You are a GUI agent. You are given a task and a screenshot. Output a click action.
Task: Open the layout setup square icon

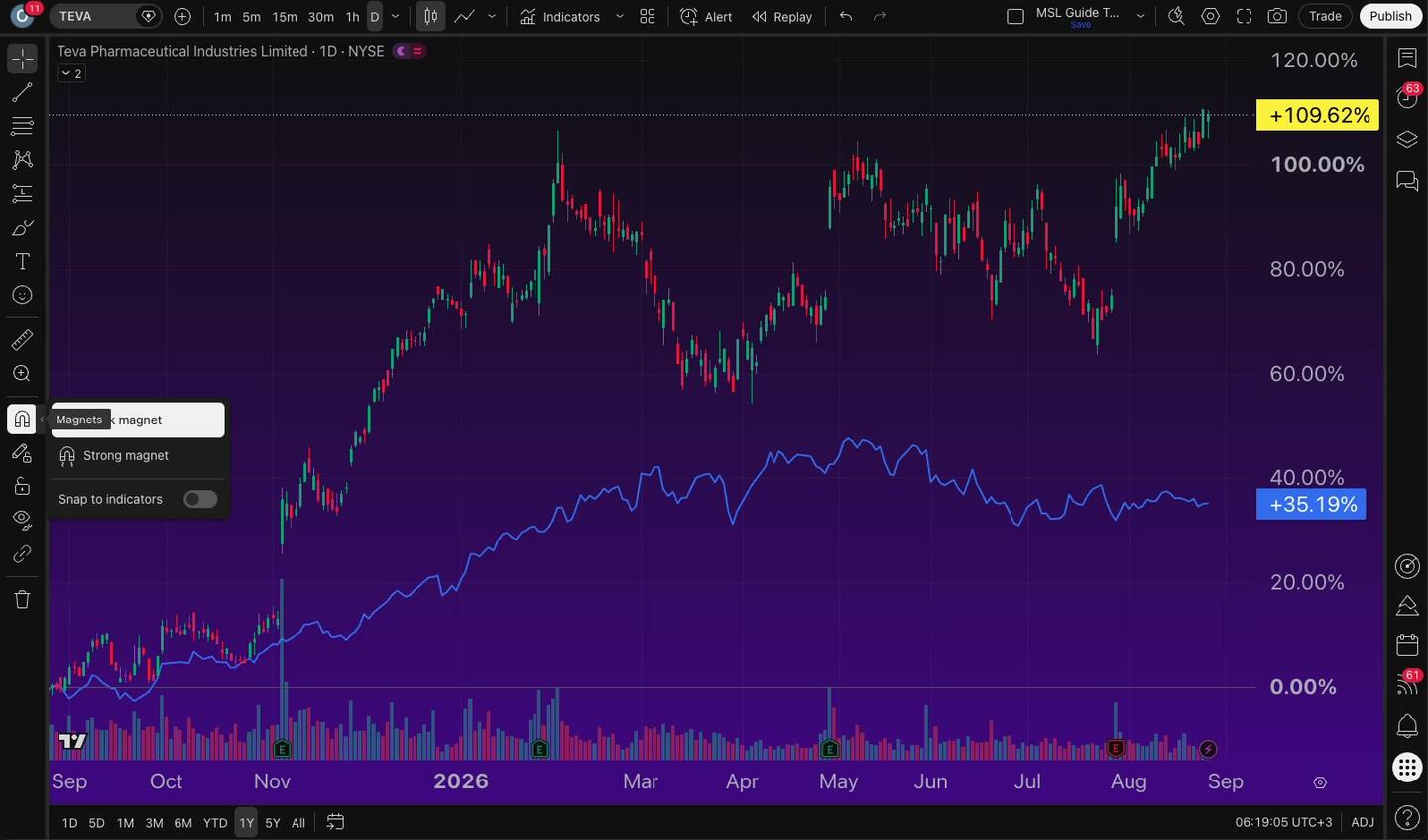1015,16
